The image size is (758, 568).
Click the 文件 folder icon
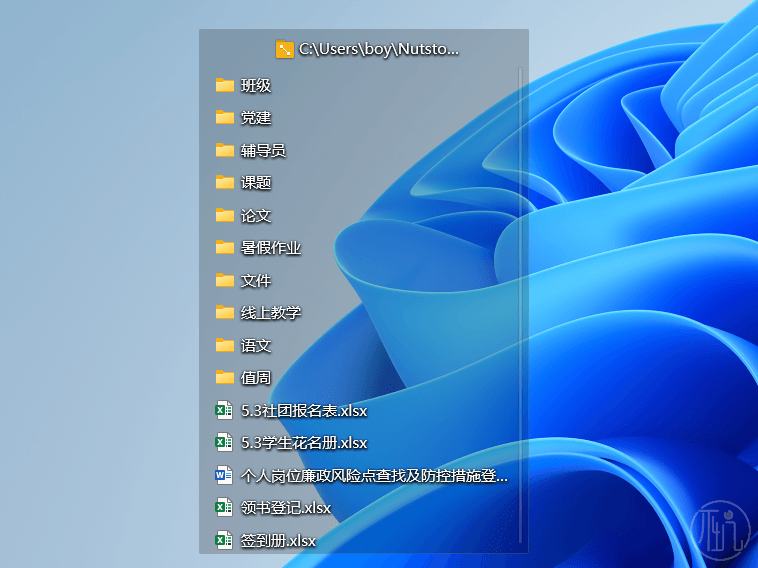pyautogui.click(x=225, y=280)
